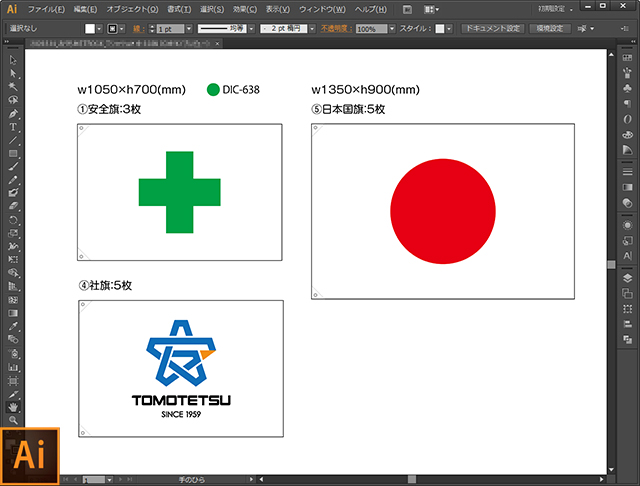Open the Color palette panel icon
The image size is (640, 486).
coord(627,134)
